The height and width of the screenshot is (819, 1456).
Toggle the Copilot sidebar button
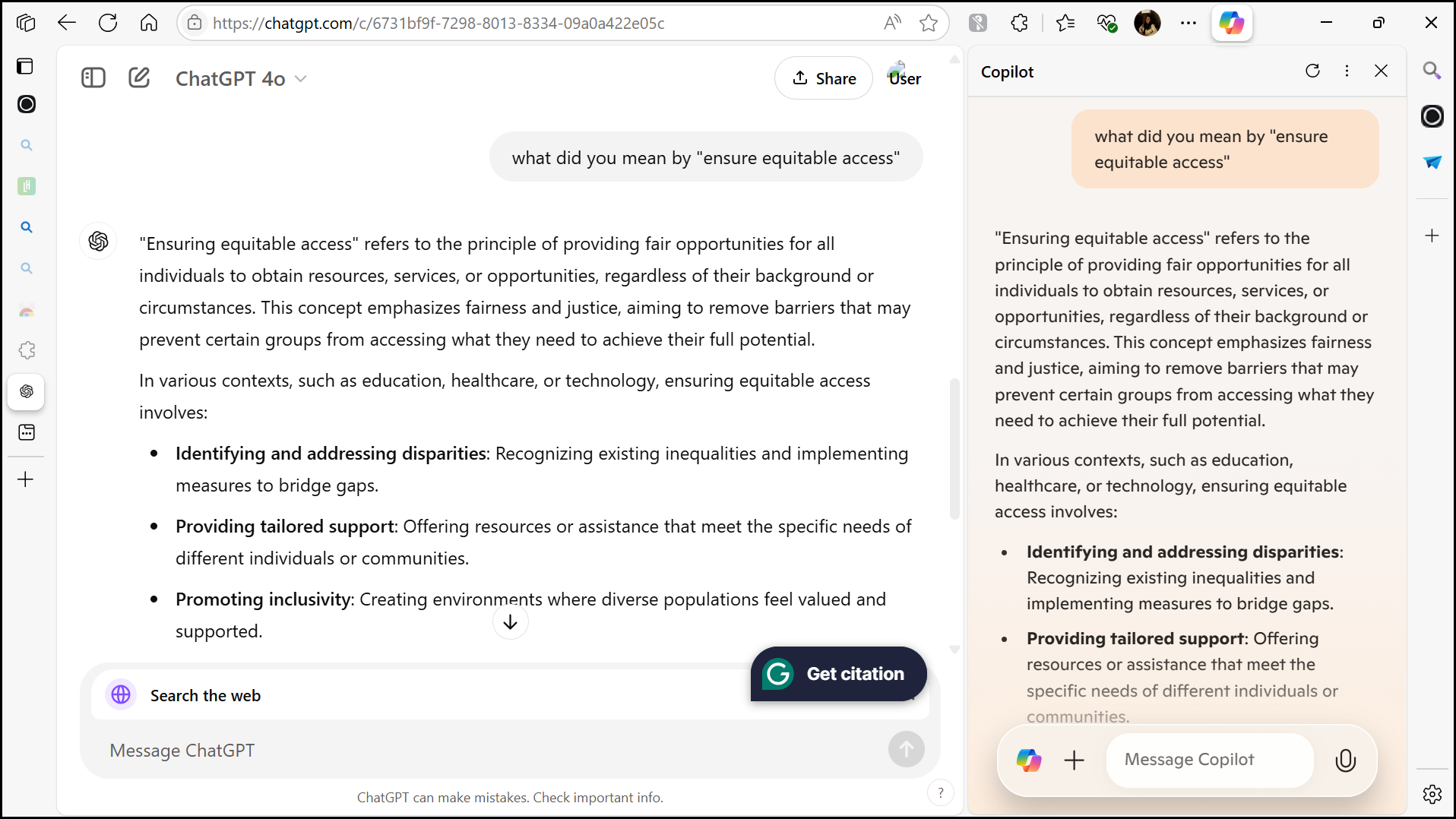pyautogui.click(x=1232, y=23)
